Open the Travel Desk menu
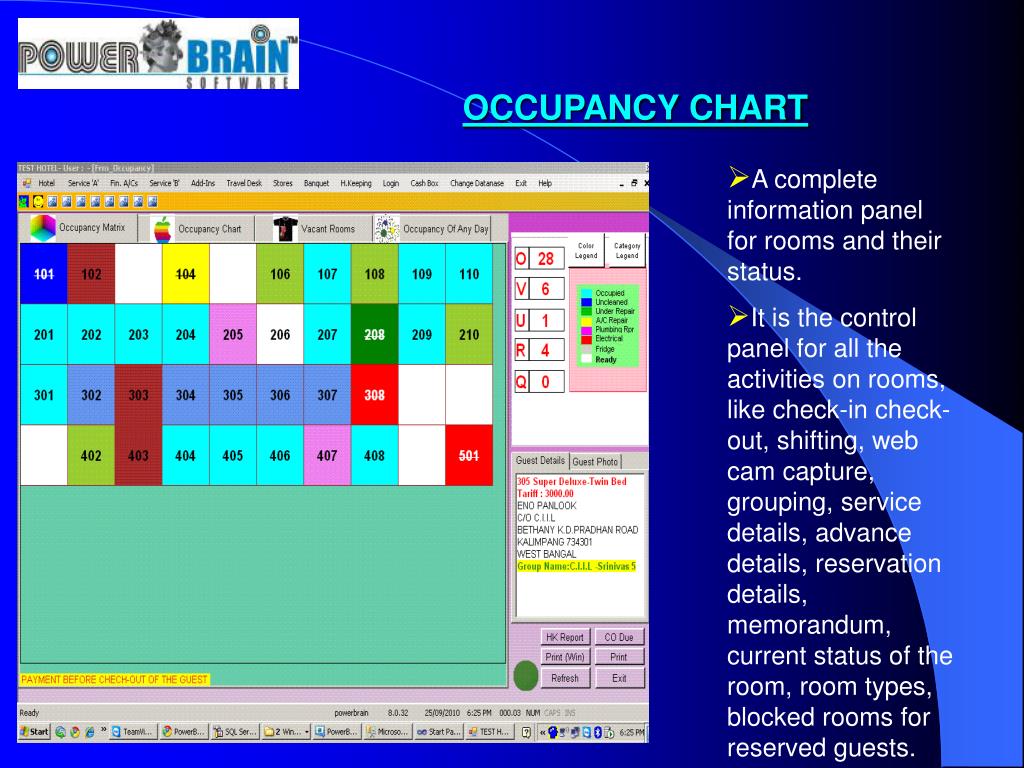This screenshot has height=768, width=1024. (244, 184)
